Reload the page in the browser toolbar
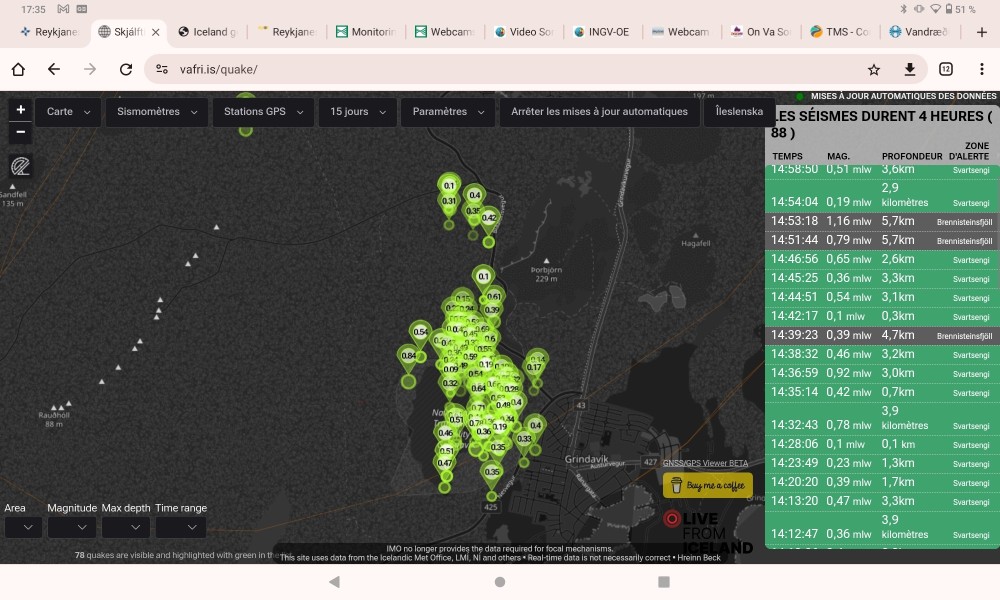This screenshot has height=600, width=1000. [126, 70]
